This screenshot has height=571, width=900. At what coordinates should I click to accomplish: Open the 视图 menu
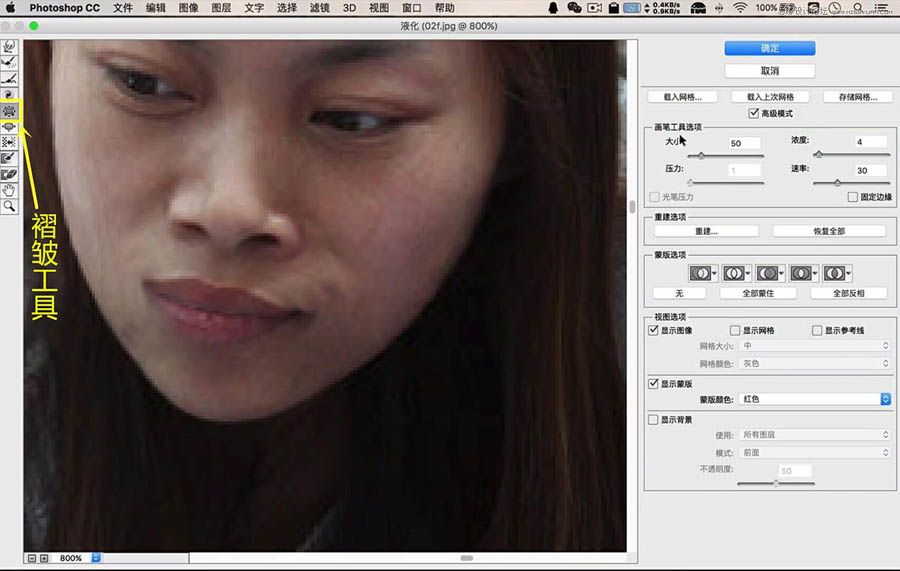coord(378,7)
